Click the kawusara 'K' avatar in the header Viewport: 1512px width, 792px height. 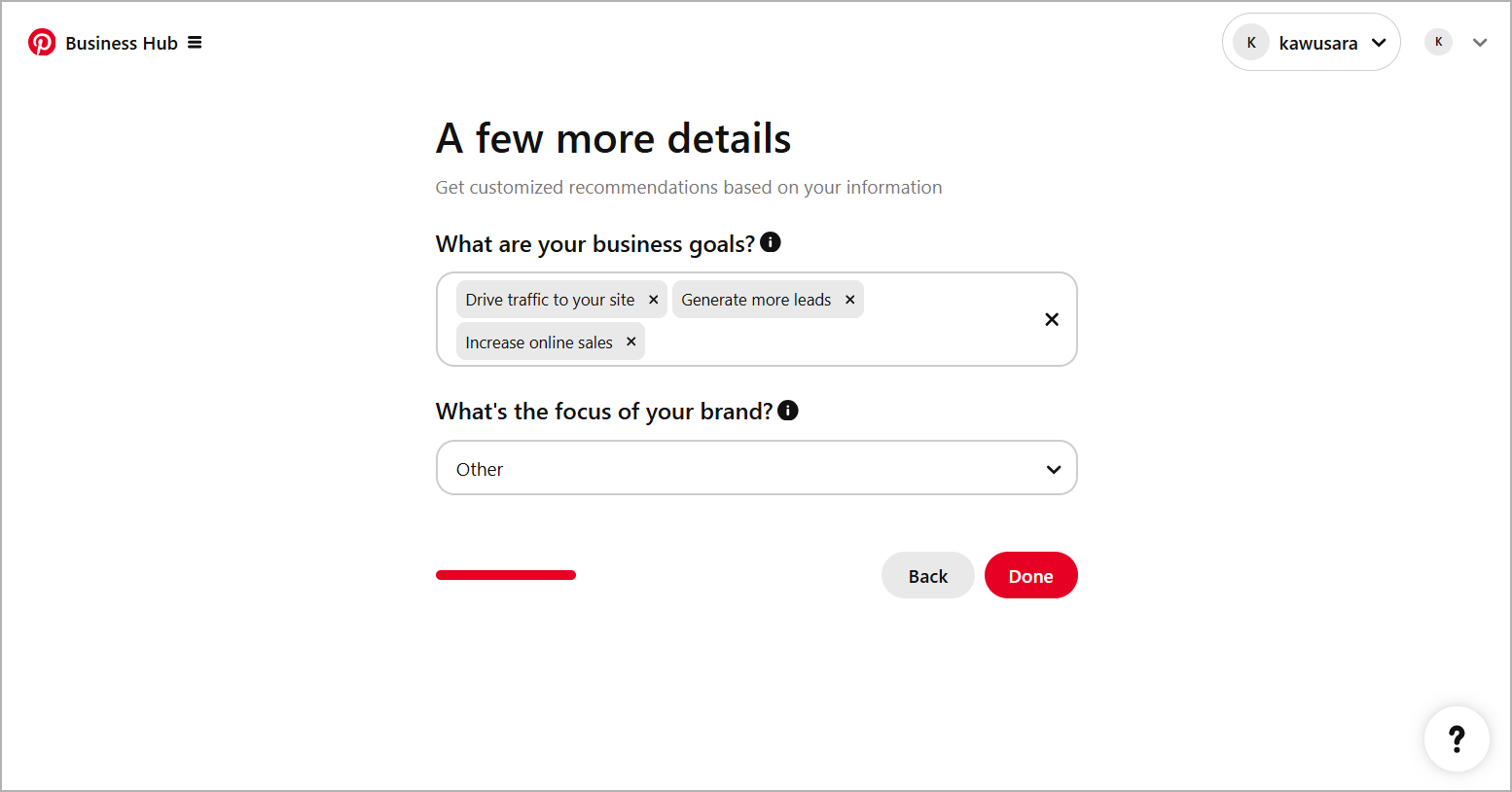coord(1250,42)
